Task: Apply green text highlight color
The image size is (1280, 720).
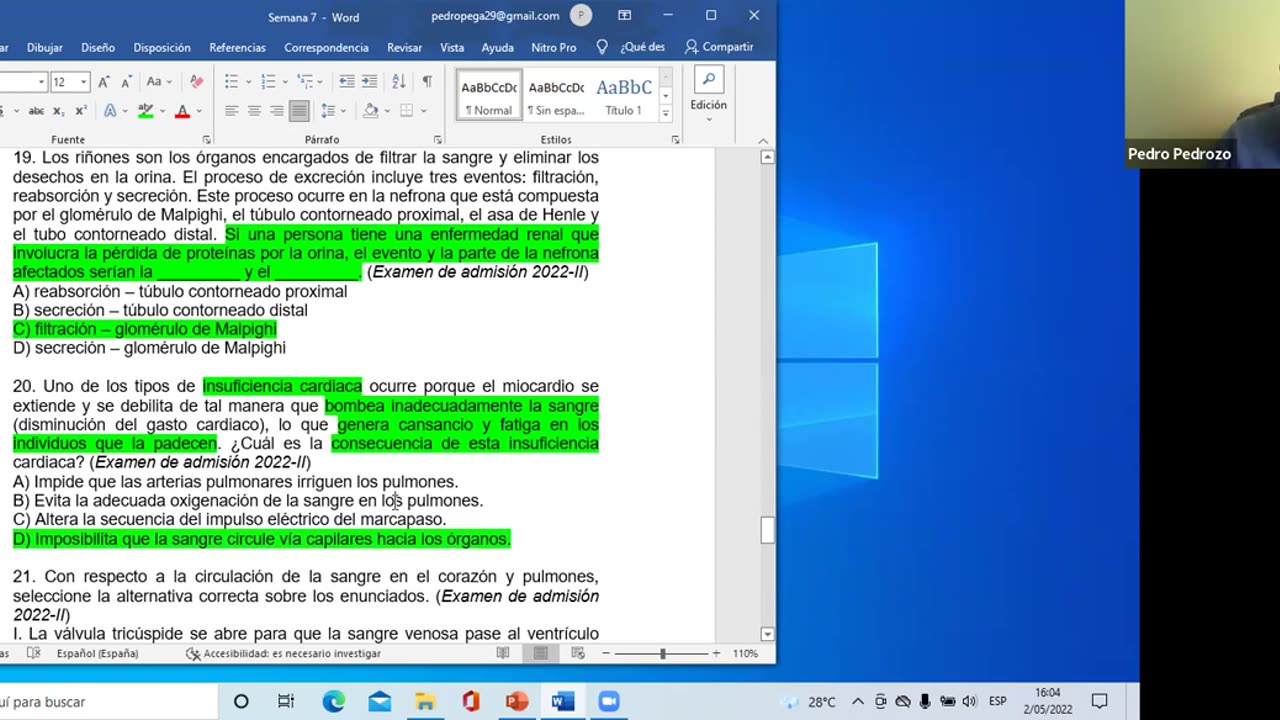Action: (x=146, y=111)
